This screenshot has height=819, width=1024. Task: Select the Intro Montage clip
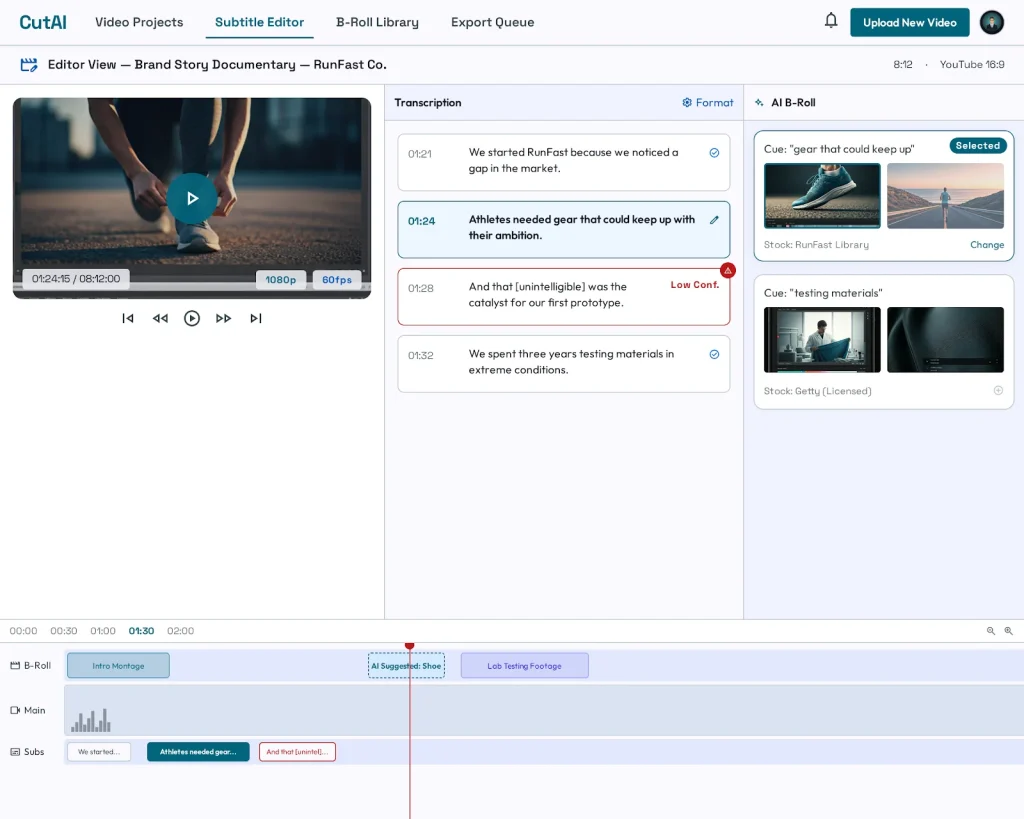pos(118,666)
